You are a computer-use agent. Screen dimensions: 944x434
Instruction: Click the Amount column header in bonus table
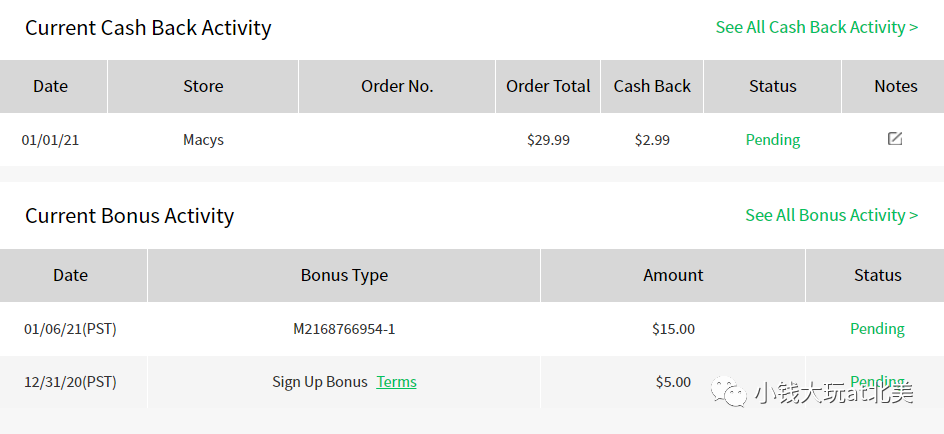(673, 275)
